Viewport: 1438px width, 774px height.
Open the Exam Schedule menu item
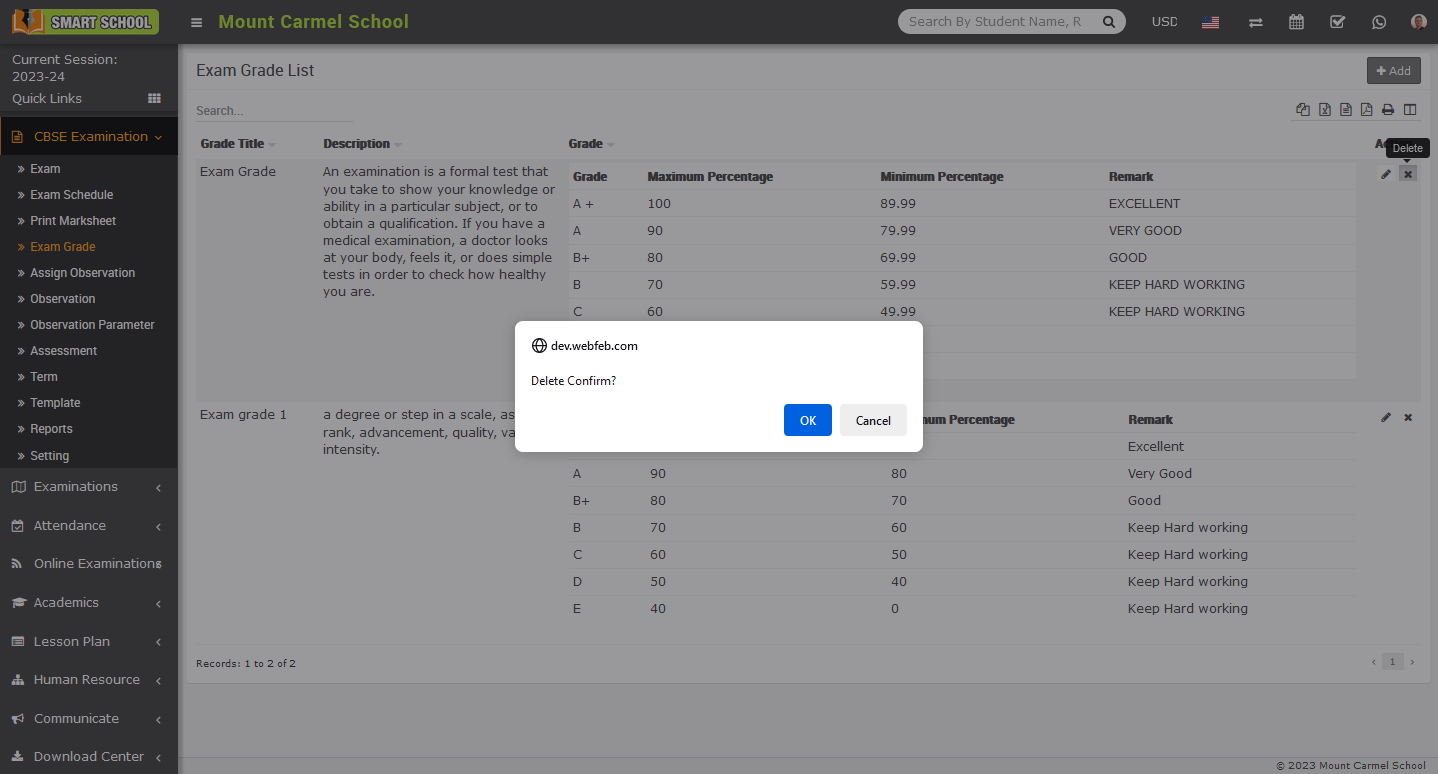(x=71, y=195)
